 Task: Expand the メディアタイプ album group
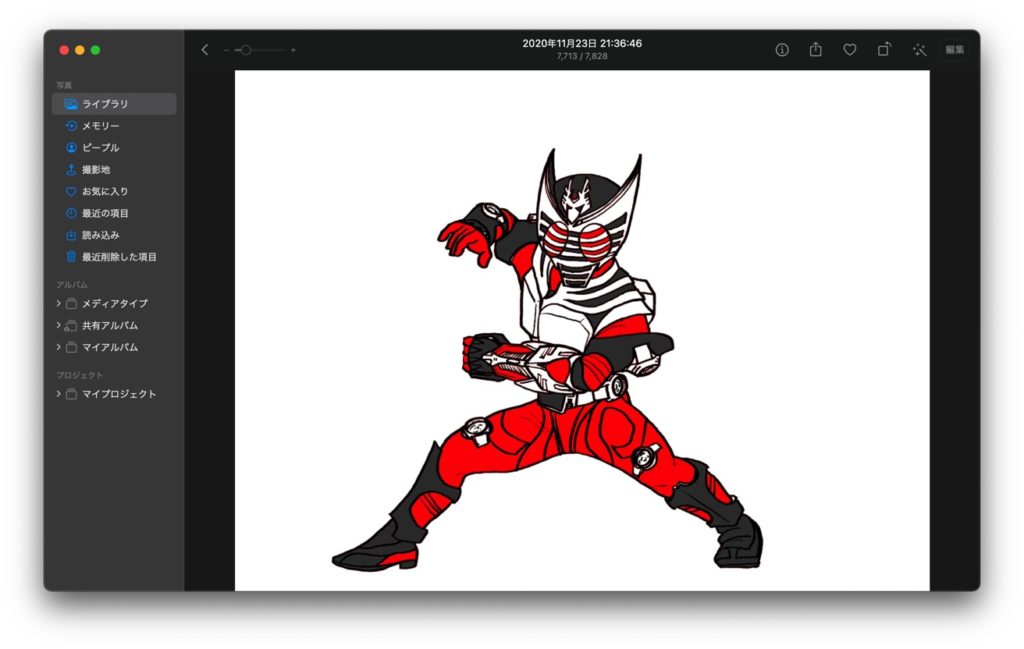pos(58,303)
